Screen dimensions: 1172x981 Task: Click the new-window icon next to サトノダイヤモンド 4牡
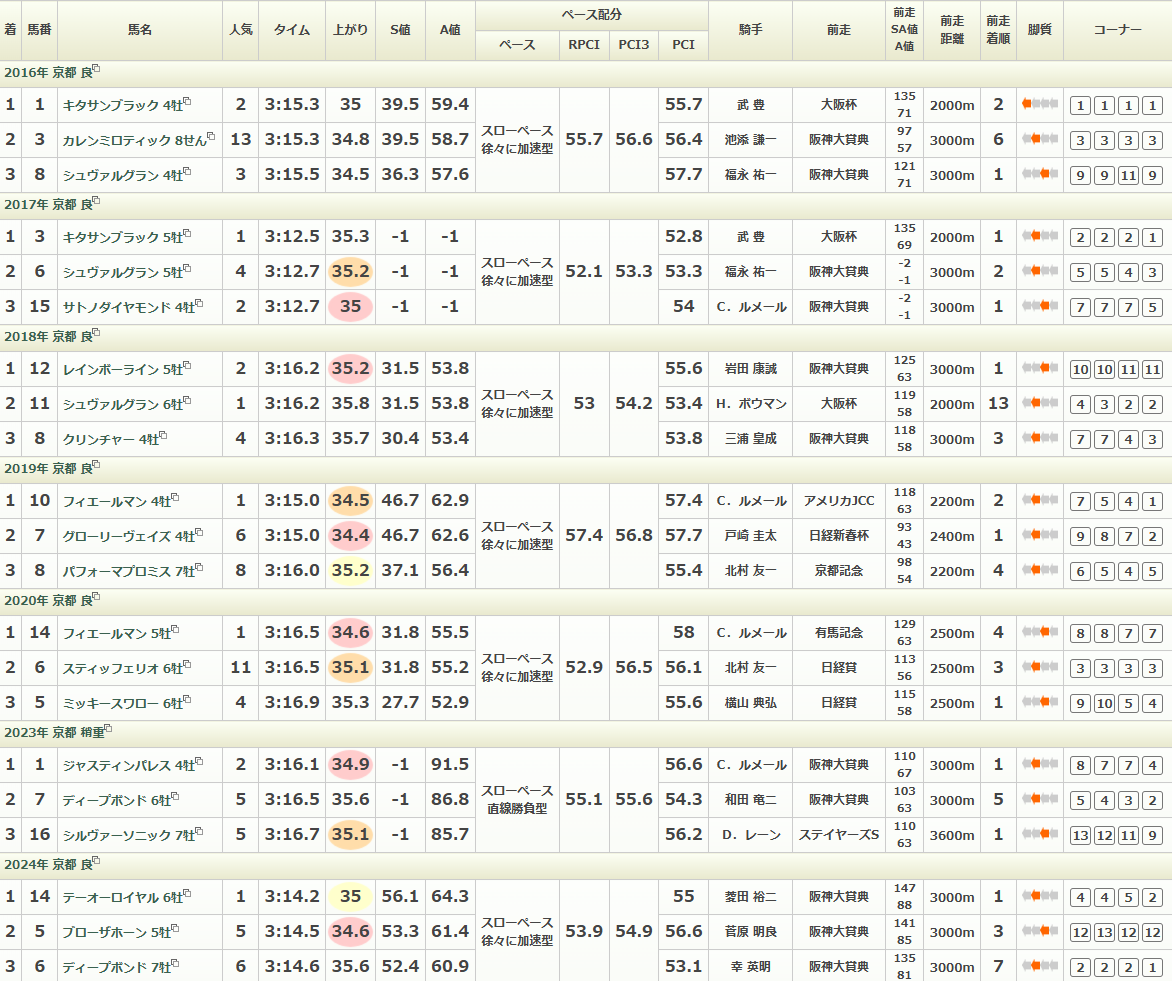[x=199, y=304]
